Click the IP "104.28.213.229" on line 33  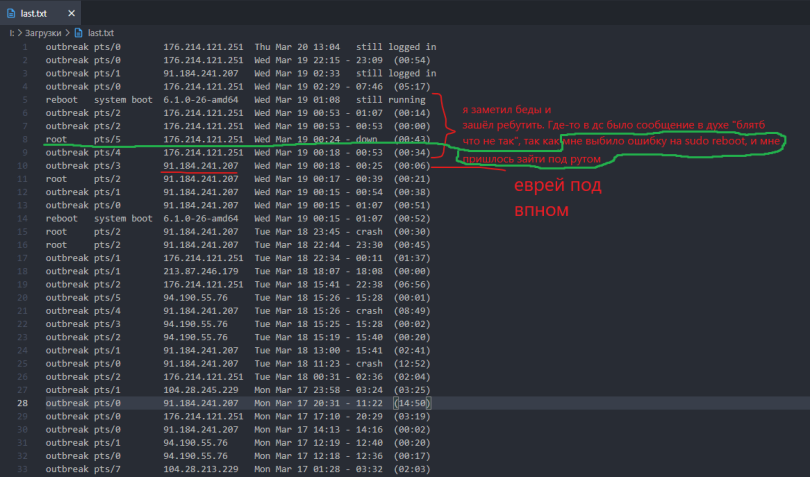coord(201,469)
